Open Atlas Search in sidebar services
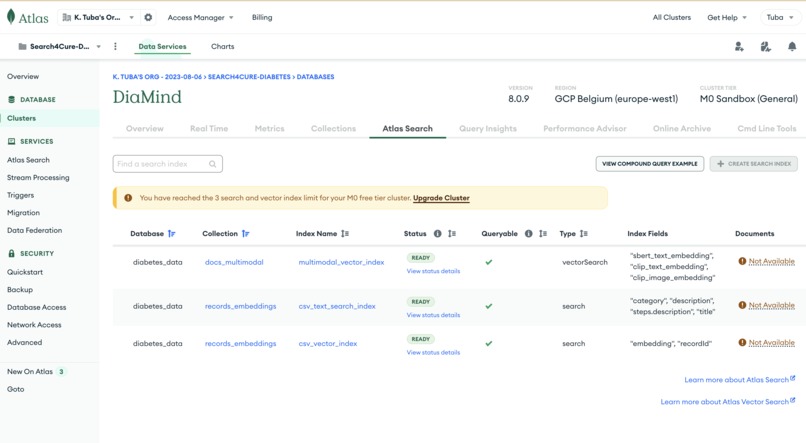806x443 pixels. coord(28,160)
